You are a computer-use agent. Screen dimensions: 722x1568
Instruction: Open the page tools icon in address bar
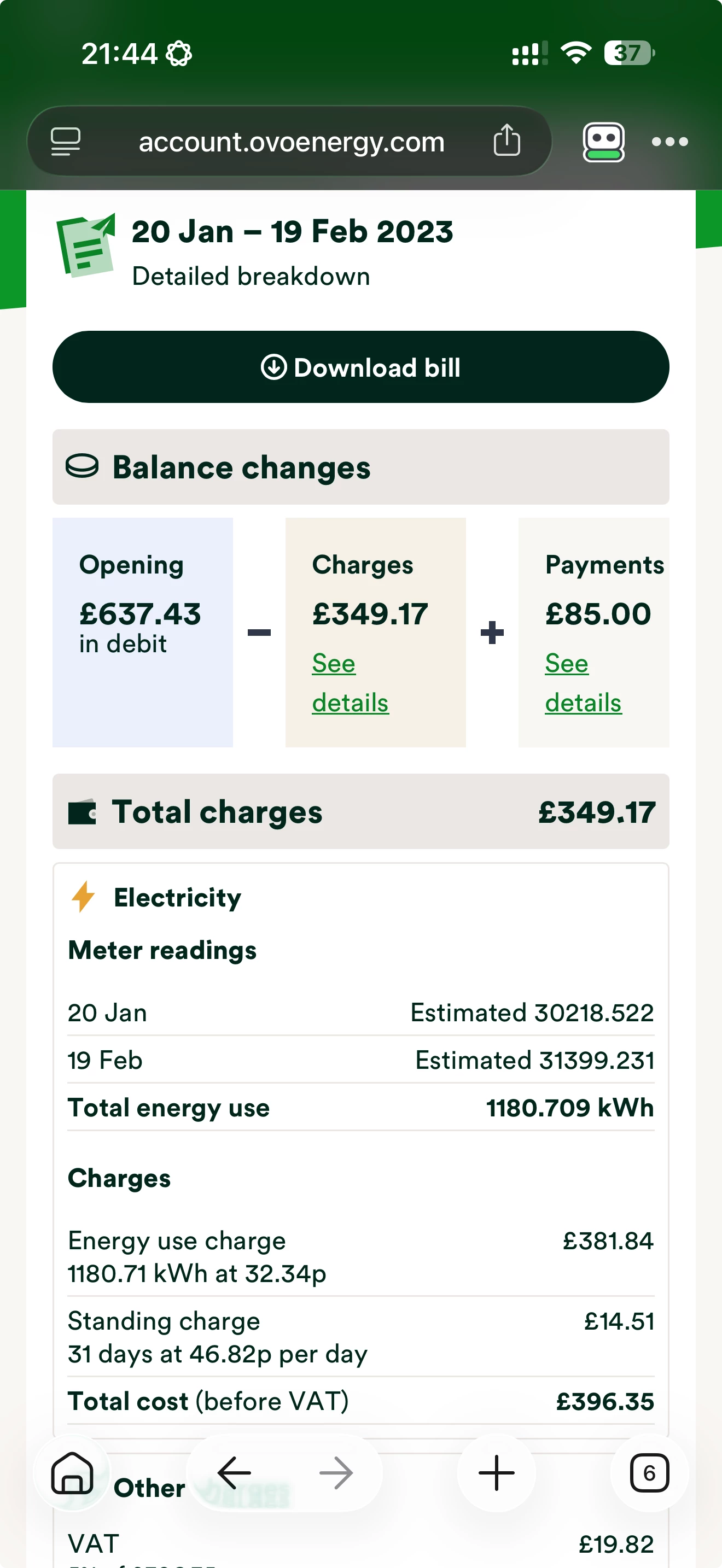coord(65,142)
